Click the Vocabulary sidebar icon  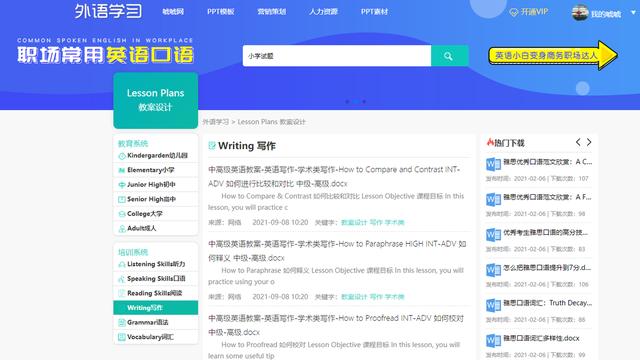point(122,337)
